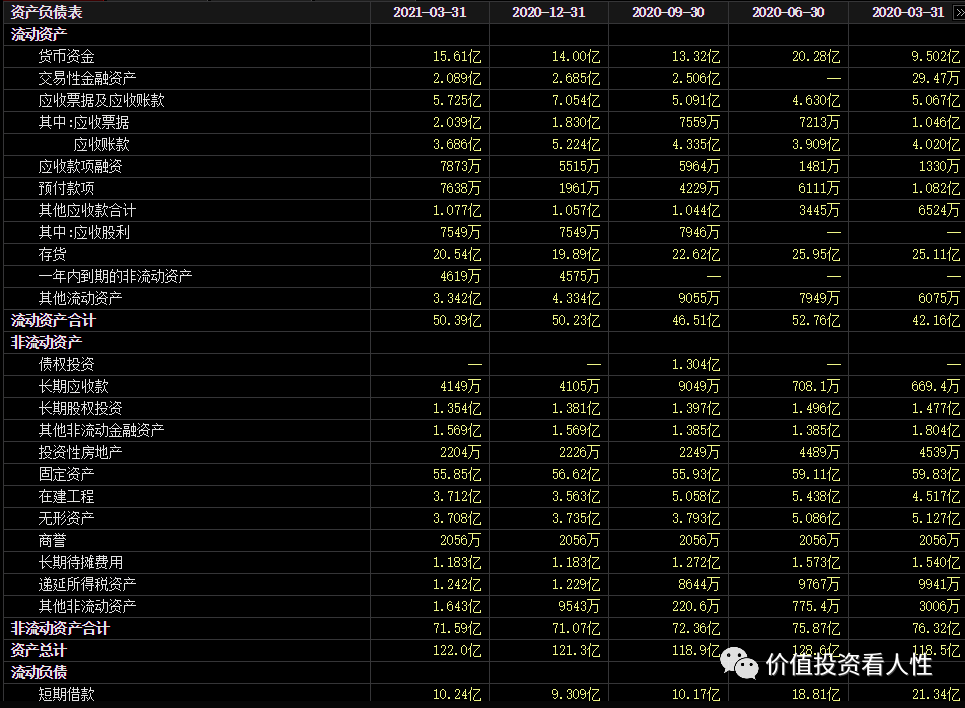
Task: Select the 流动资产合计 total row
Action: (53, 321)
